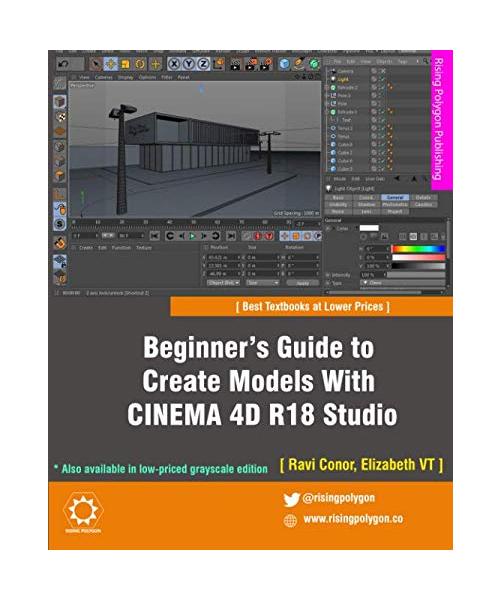
Task: Open the viewport Options menu
Action: pyautogui.click(x=147, y=77)
